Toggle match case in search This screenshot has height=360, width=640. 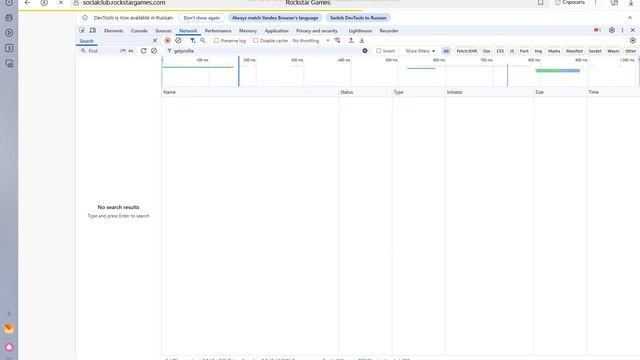pyautogui.click(x=131, y=51)
